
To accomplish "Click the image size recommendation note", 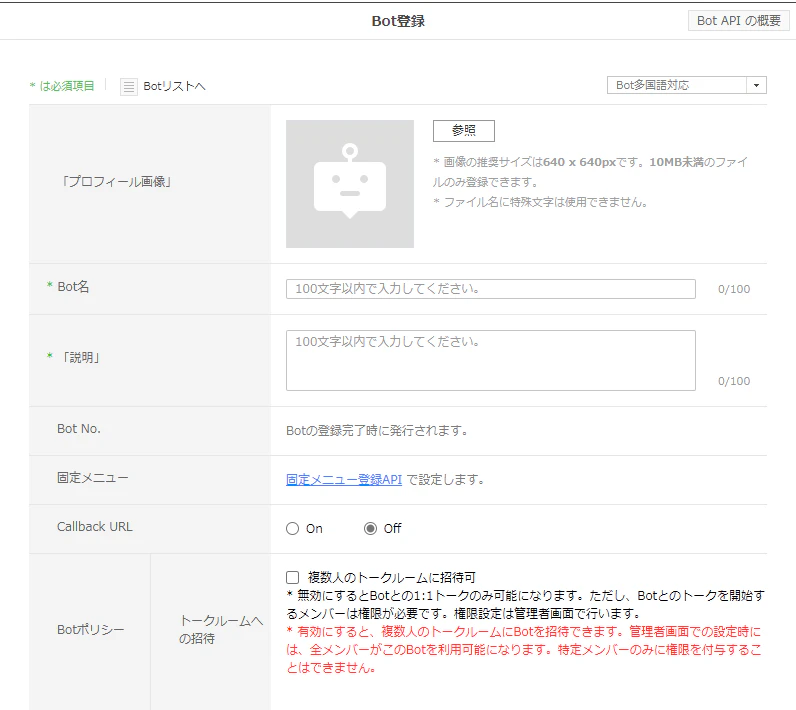I will point(590,172).
